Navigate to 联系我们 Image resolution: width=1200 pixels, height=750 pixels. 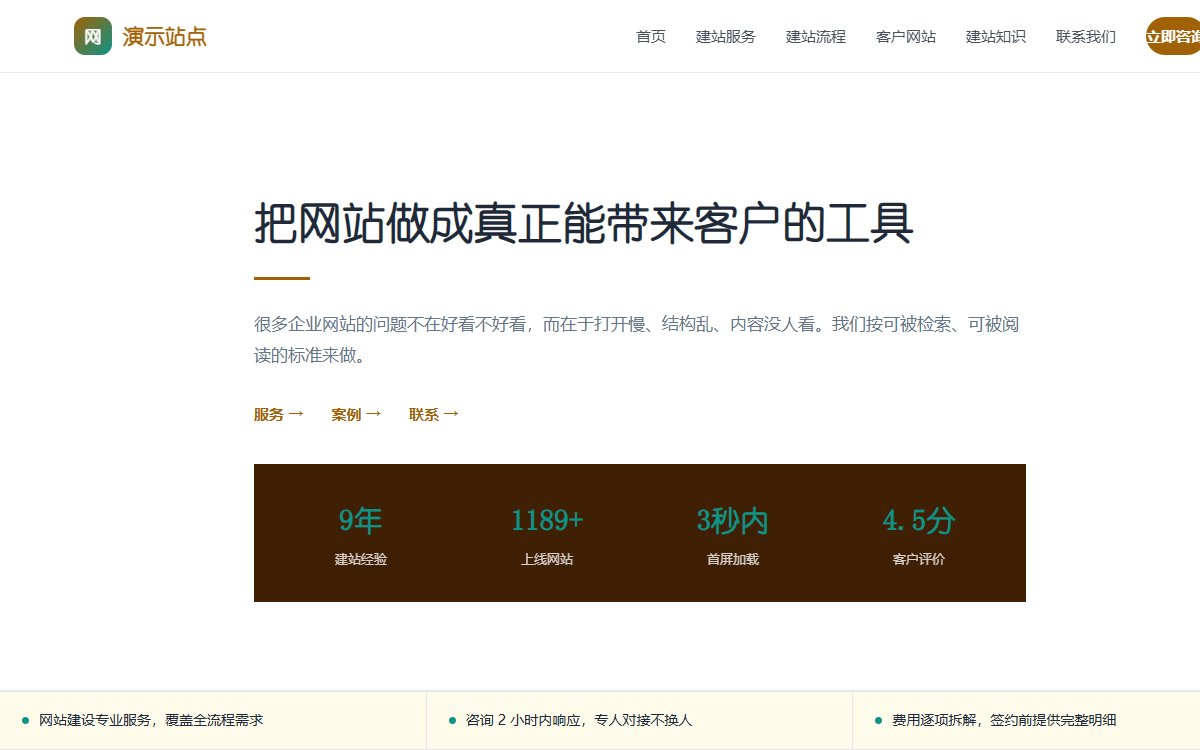tap(1086, 37)
